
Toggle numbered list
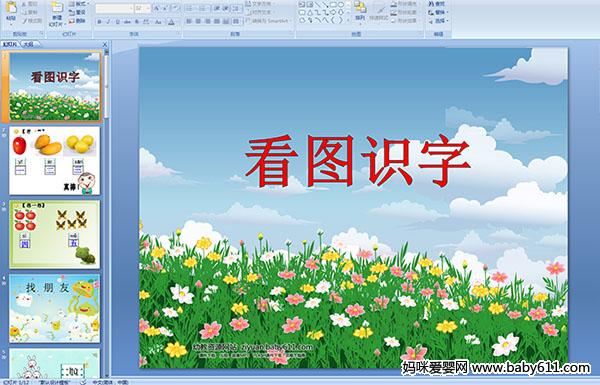203,8
